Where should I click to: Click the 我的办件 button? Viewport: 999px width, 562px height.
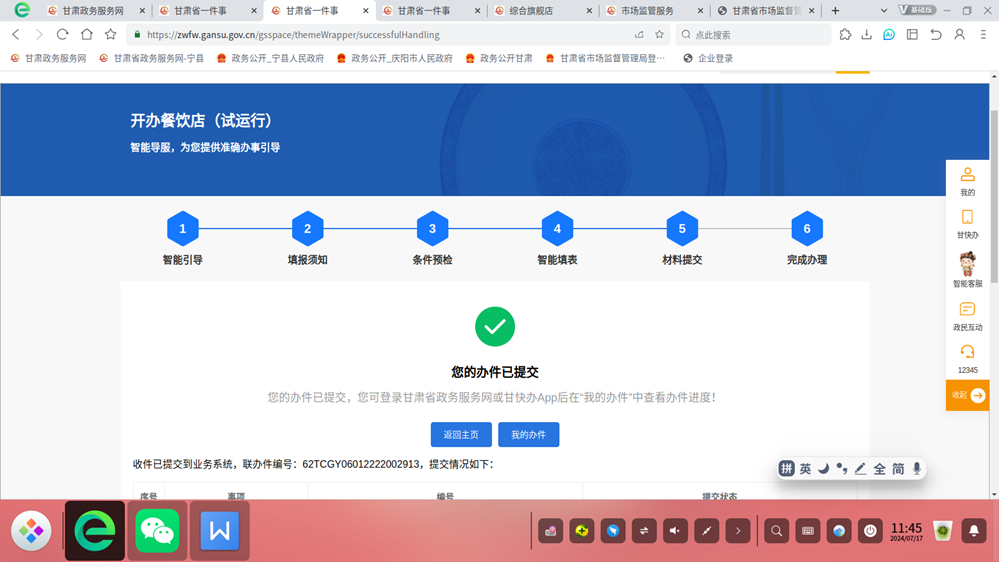(x=529, y=435)
